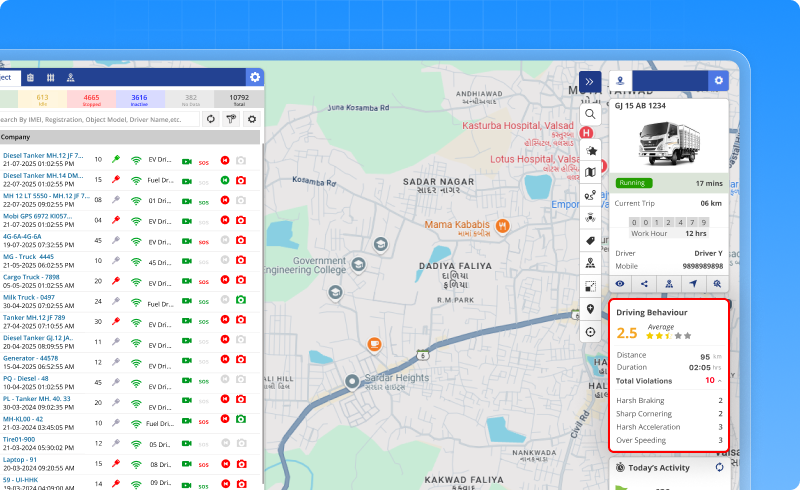Click the share icon on vehicle card
This screenshot has width=800, height=490.
[645, 284]
